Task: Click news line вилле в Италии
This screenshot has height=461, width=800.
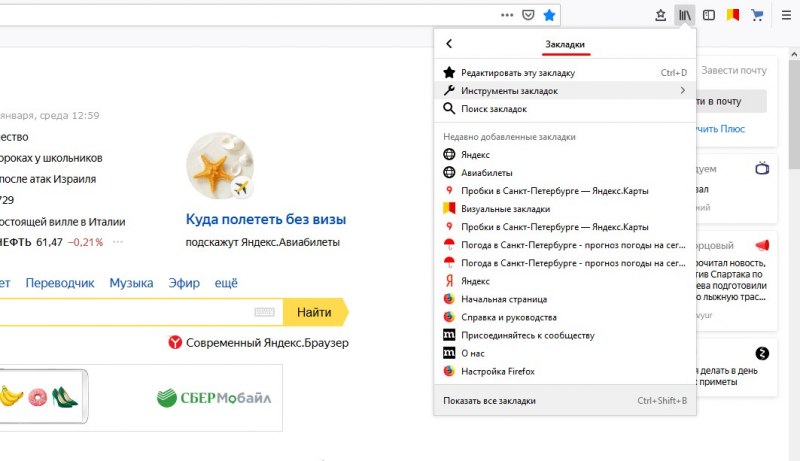Action: [x=62, y=222]
